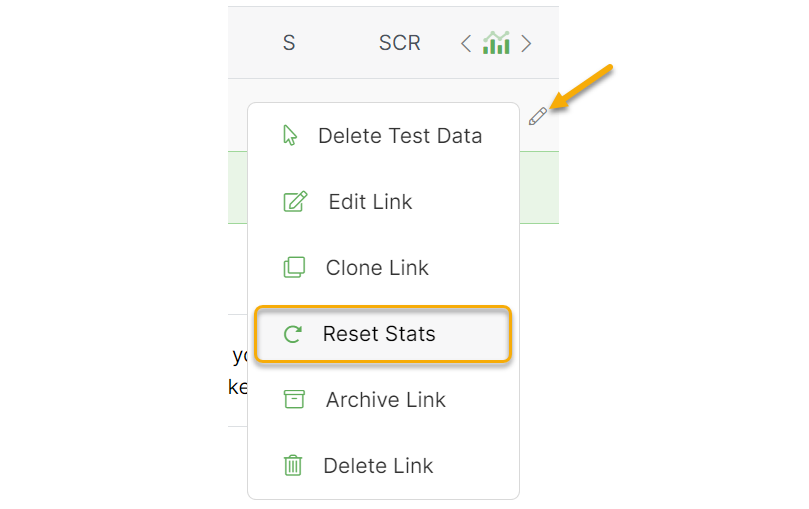Viewport: 809px width, 509px height.
Task: Choose Delete Link from the menu
Action: coord(378,466)
